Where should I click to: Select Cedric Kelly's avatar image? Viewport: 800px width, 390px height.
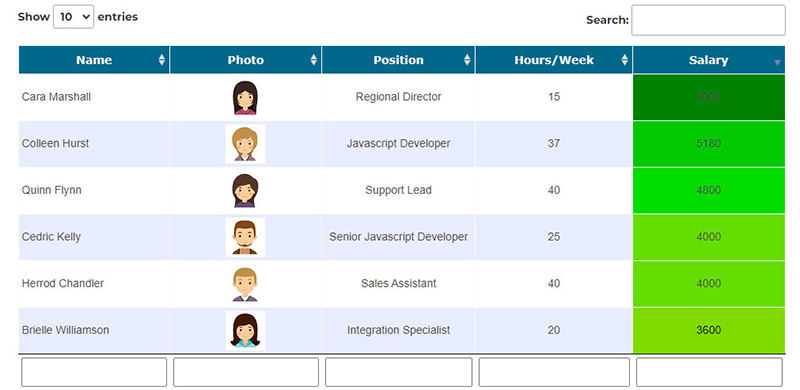coord(245,237)
